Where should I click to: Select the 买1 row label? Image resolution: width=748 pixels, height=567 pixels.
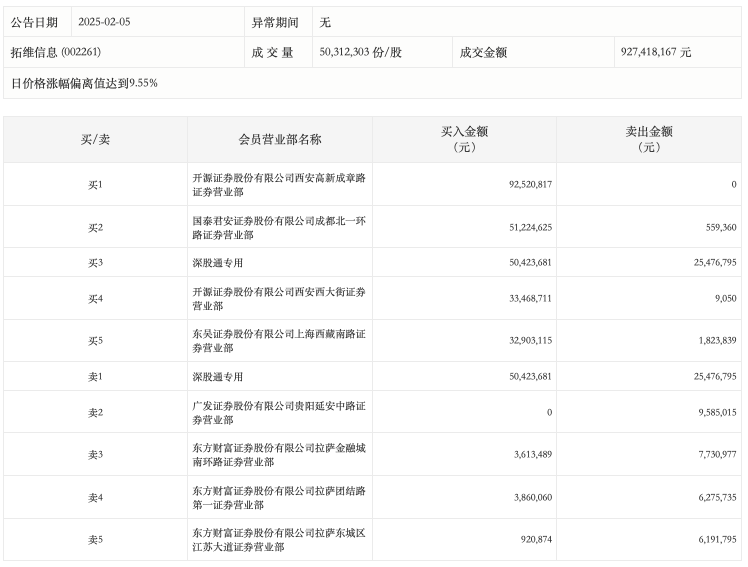coord(95,185)
